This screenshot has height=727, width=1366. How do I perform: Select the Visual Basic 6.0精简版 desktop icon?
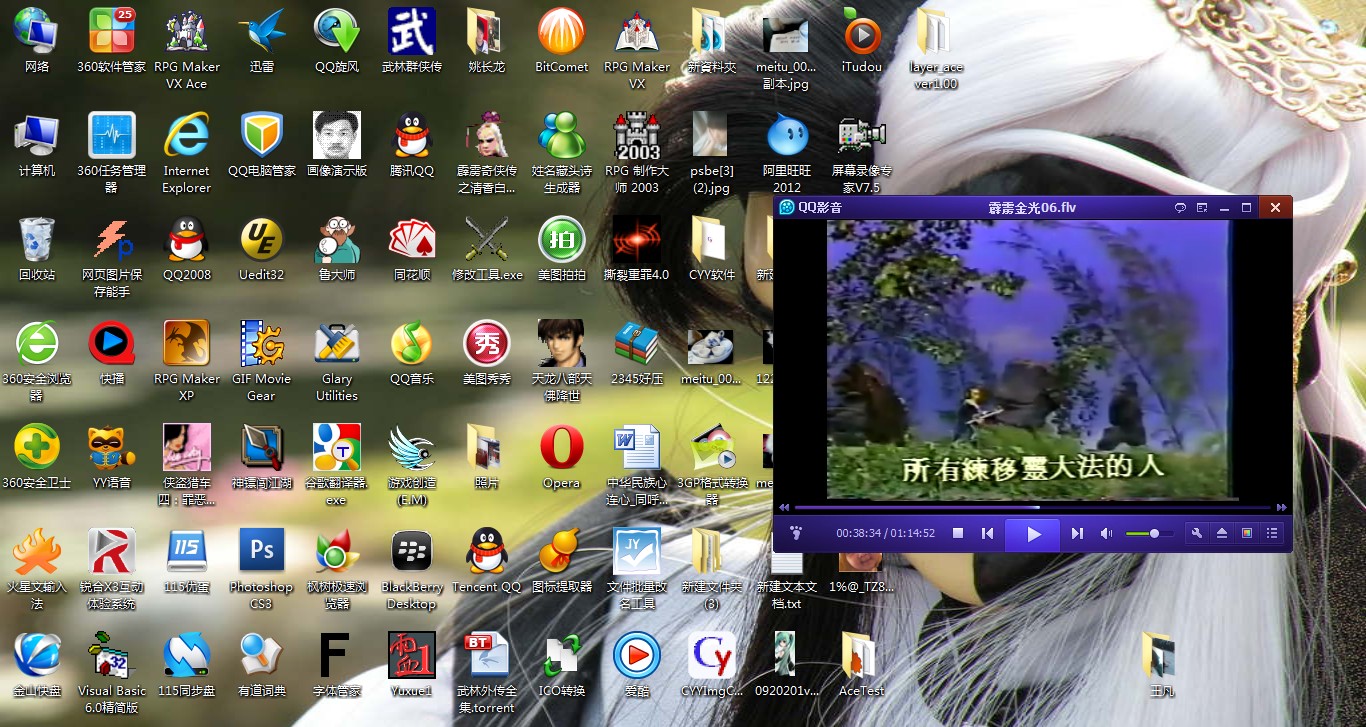(111, 672)
